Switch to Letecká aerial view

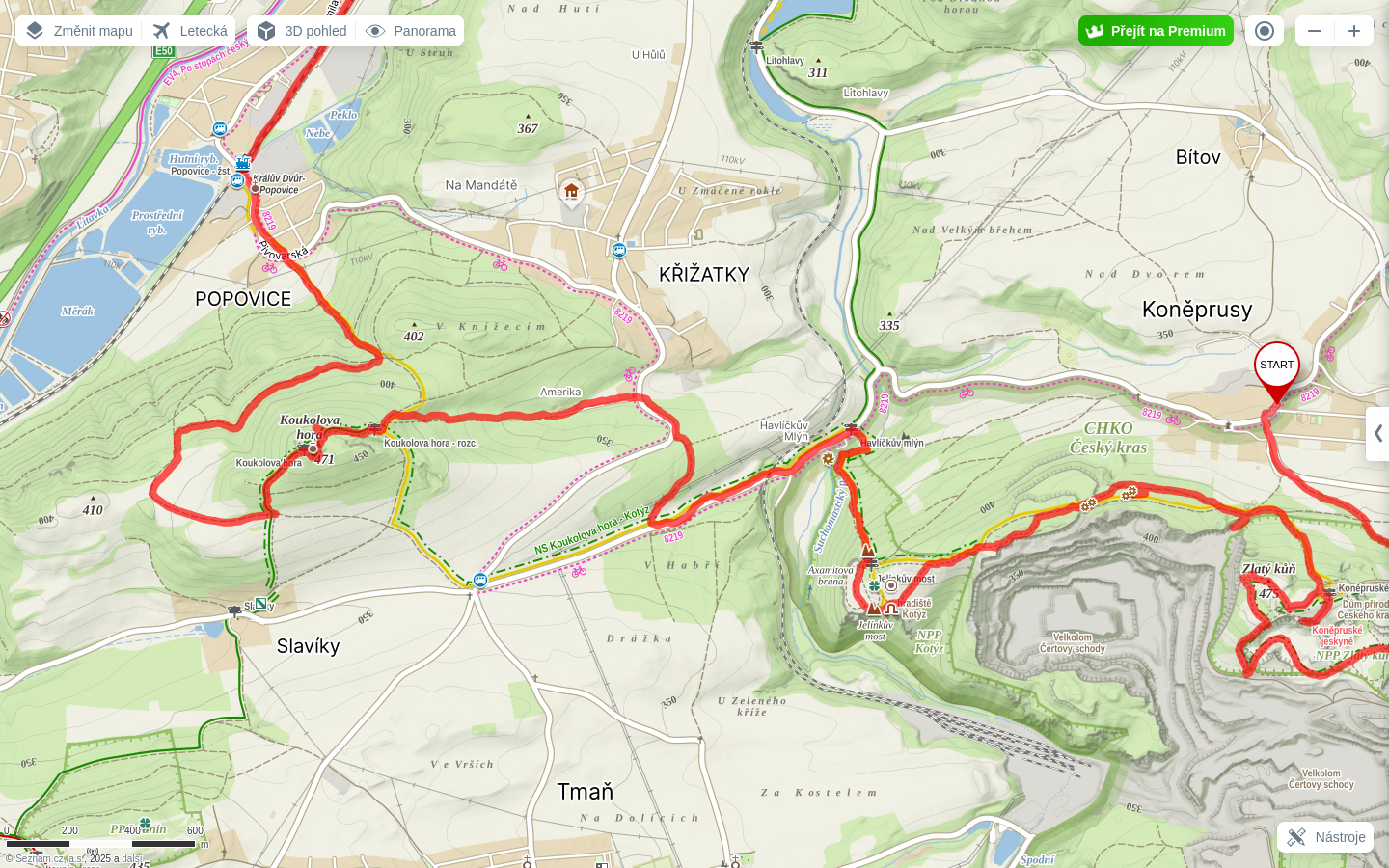[190, 31]
